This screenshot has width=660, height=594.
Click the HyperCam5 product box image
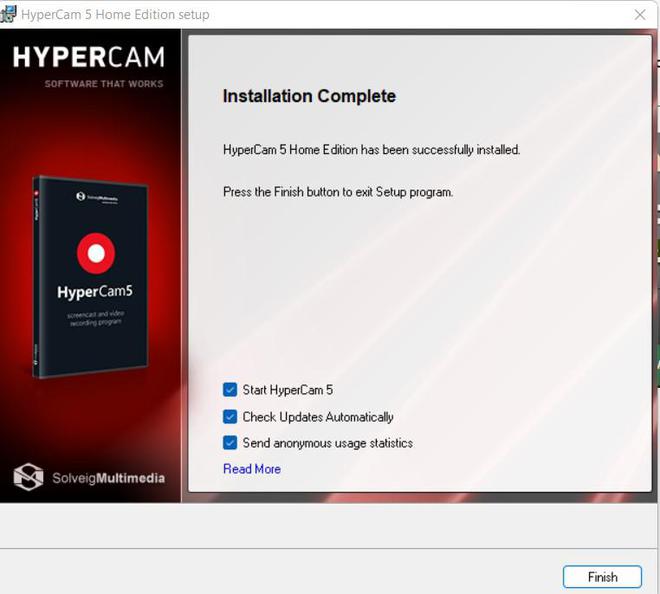tap(90, 277)
